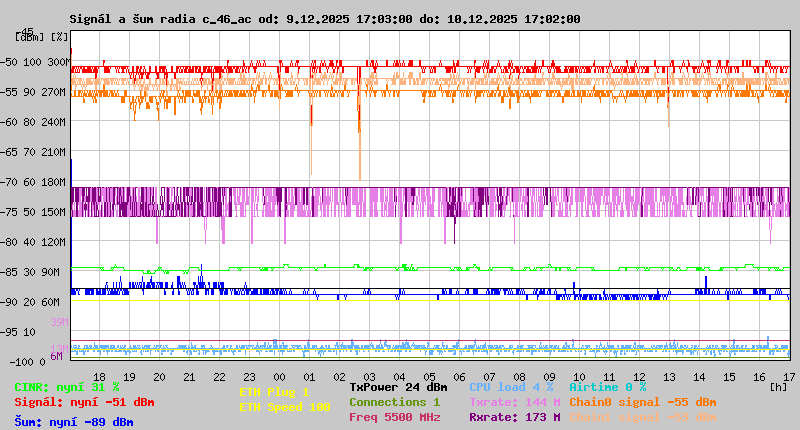
Task: Click the 'TxPower 24 dBm' legend label
Action: tap(398, 387)
